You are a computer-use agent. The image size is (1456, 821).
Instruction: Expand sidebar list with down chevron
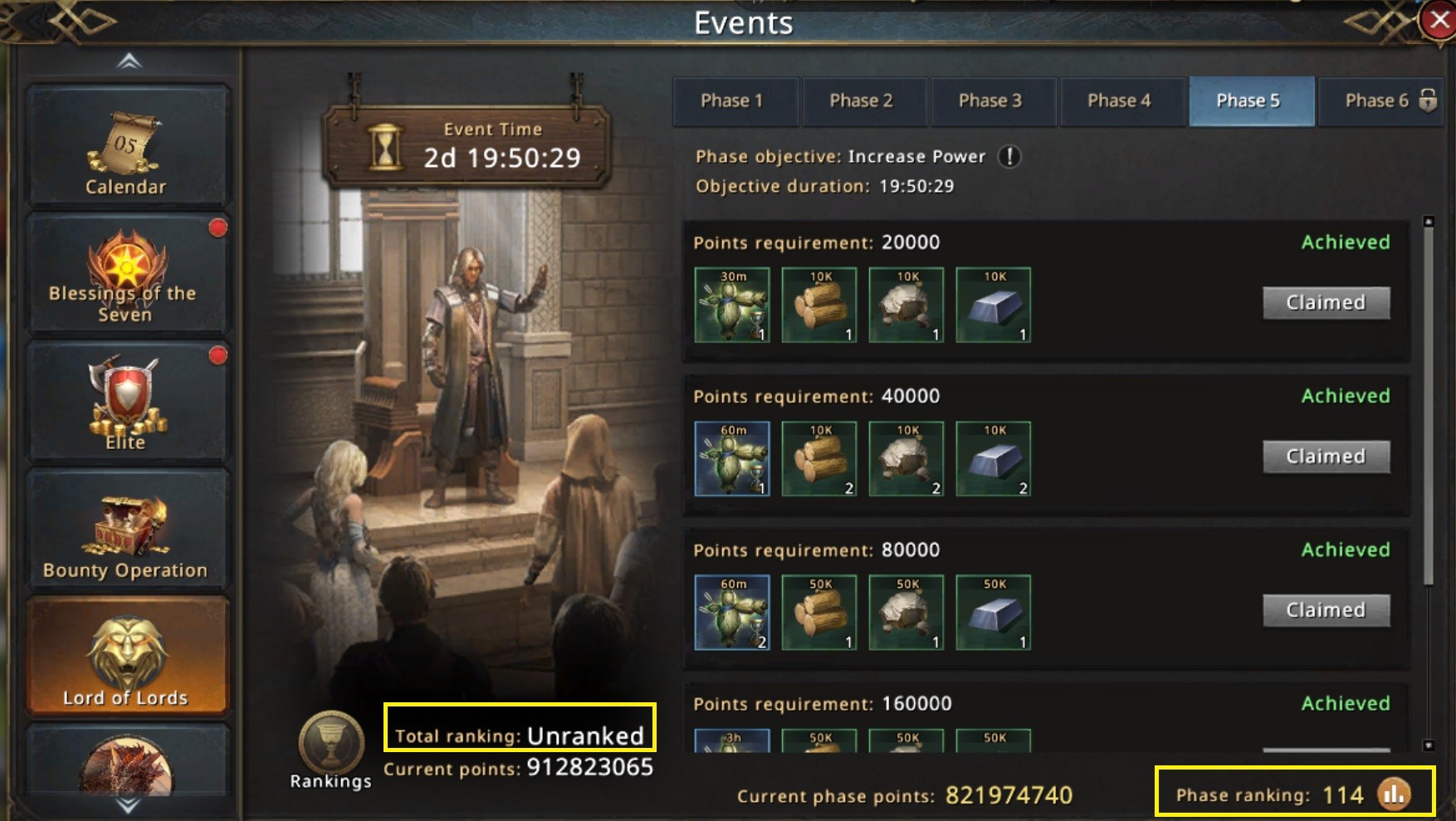pos(129,805)
